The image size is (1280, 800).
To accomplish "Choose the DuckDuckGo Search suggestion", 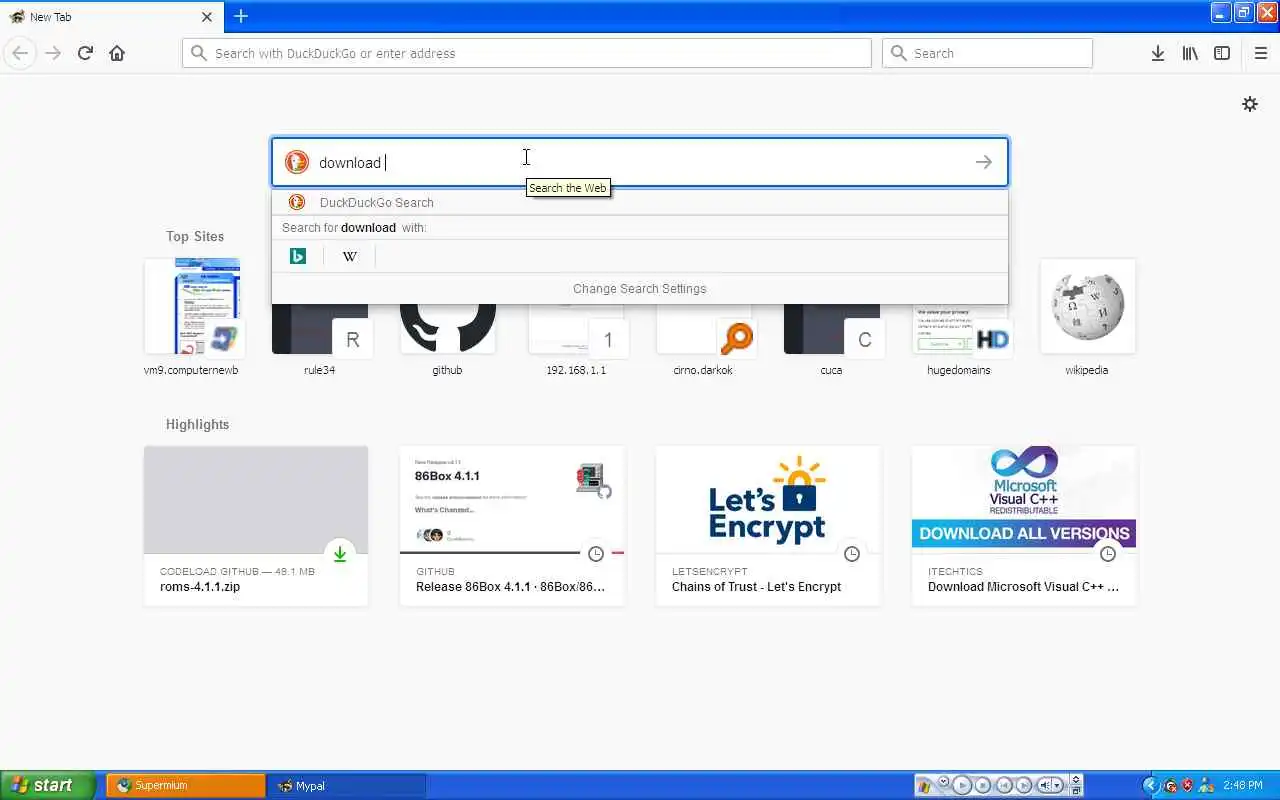I will tap(640, 202).
